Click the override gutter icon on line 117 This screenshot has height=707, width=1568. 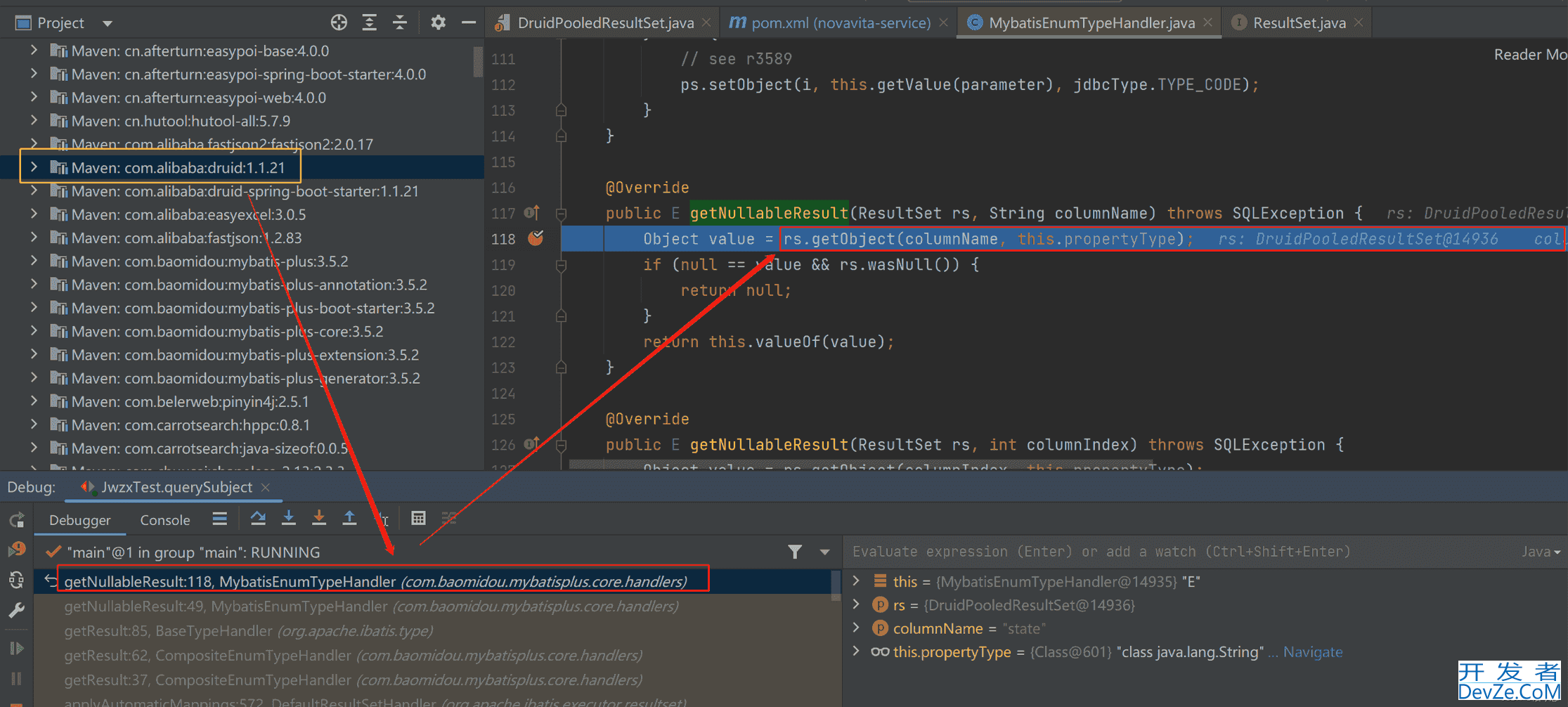pyautogui.click(x=531, y=213)
